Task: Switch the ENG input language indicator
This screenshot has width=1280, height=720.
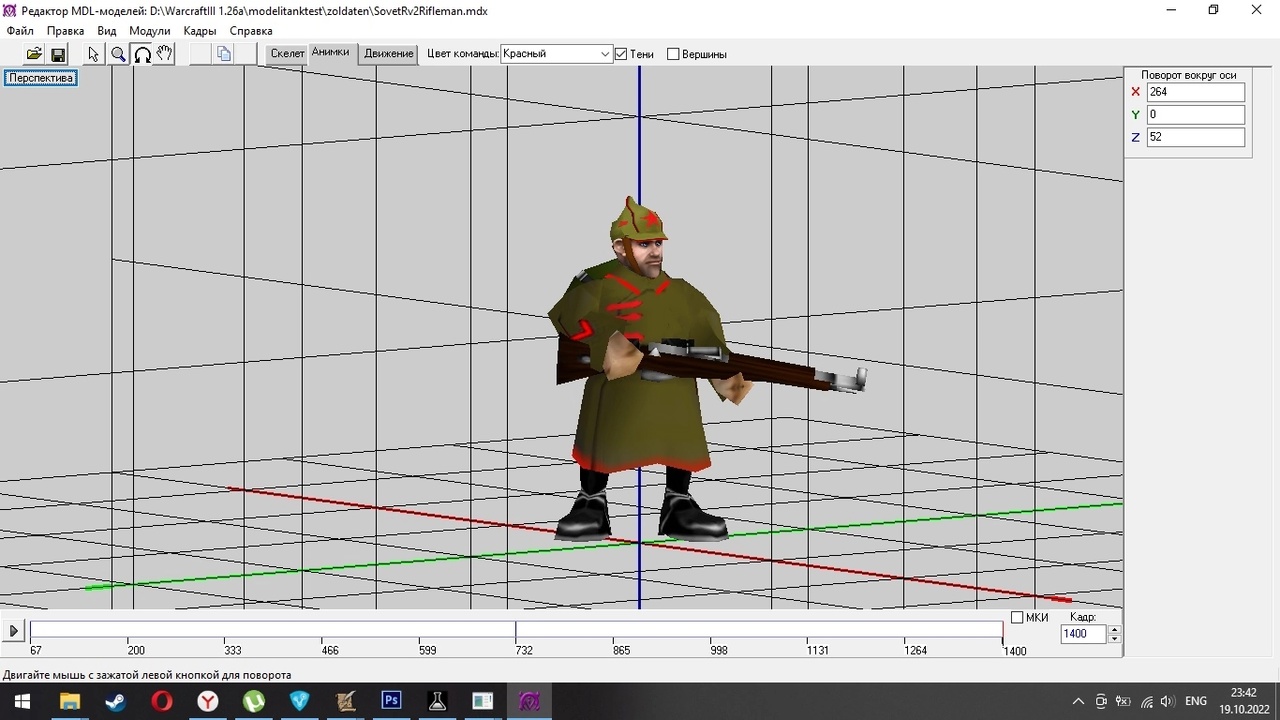Action: click(1196, 701)
